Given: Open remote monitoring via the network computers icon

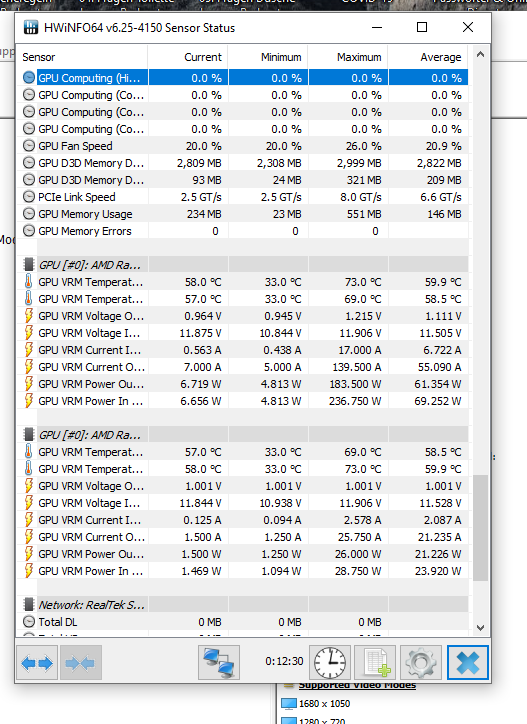Looking at the screenshot, I should coord(219,663).
